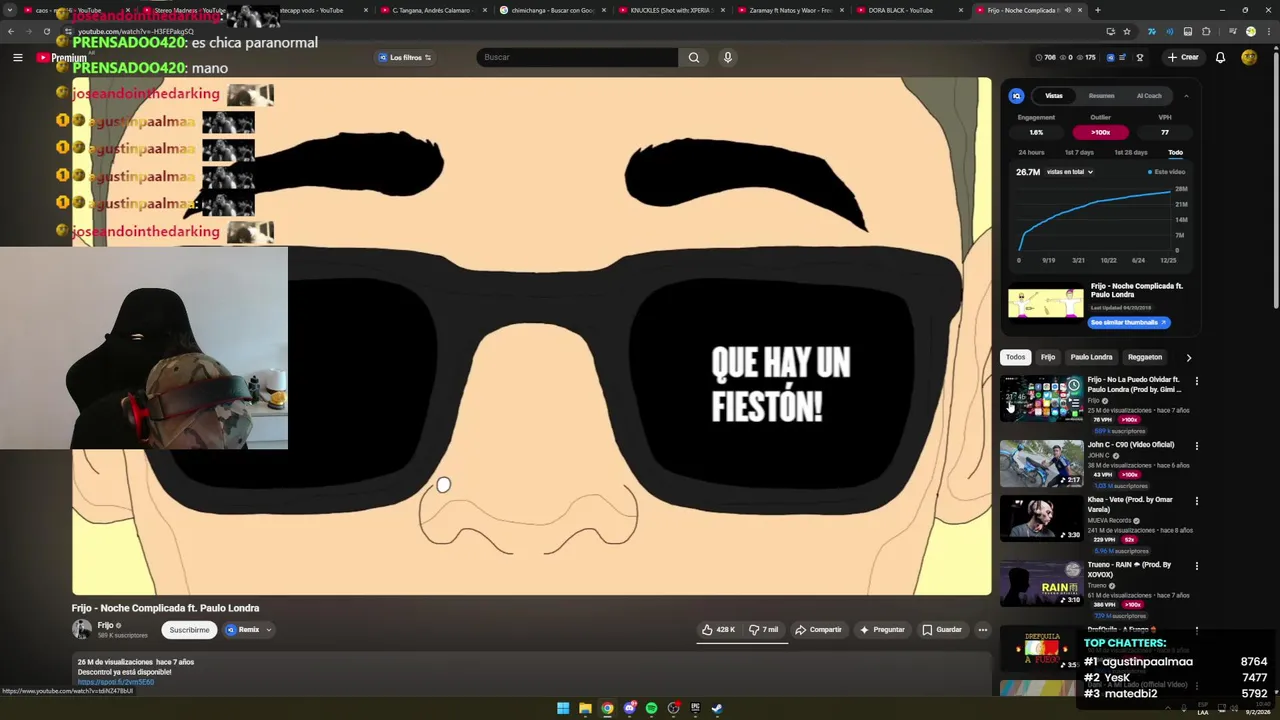1280x720 pixels.
Task: Show more filter chips with arrow
Action: (1188, 357)
